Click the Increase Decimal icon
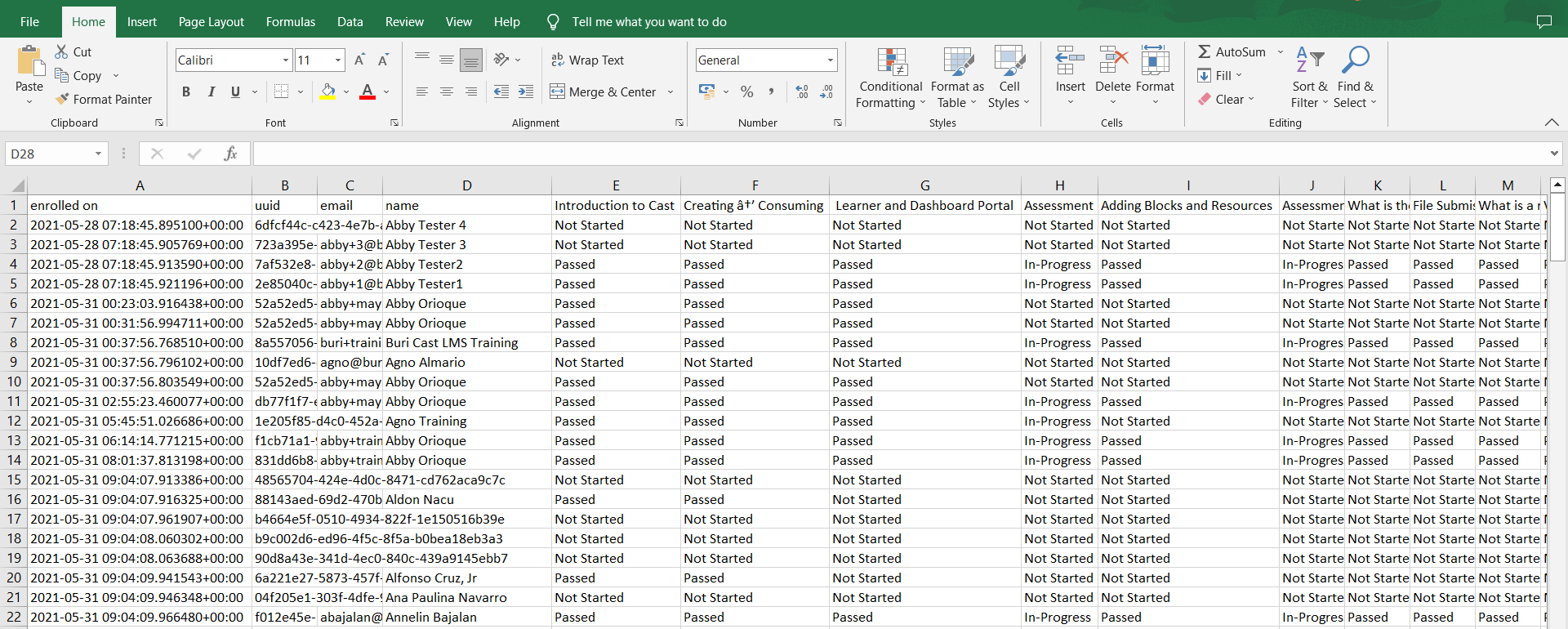This screenshot has width=1568, height=629. coord(802,91)
